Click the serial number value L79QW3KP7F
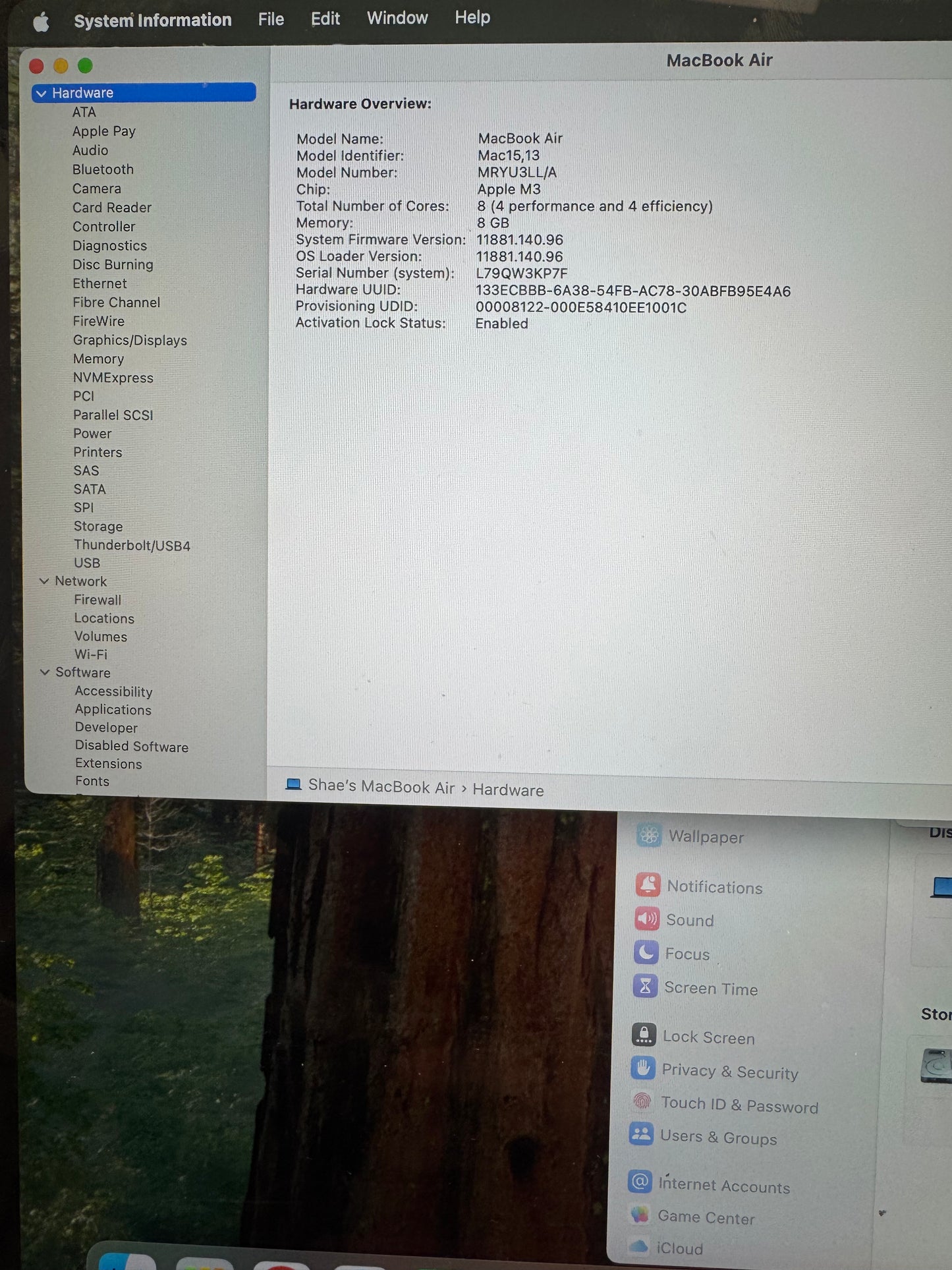Viewport: 952px width, 1270px height. click(x=521, y=274)
